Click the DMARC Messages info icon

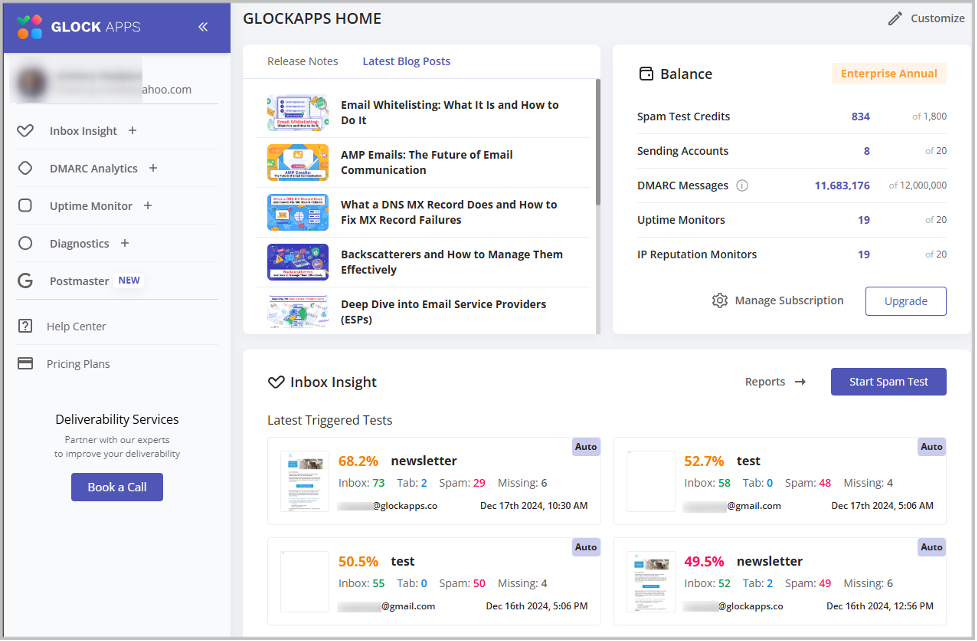point(742,185)
